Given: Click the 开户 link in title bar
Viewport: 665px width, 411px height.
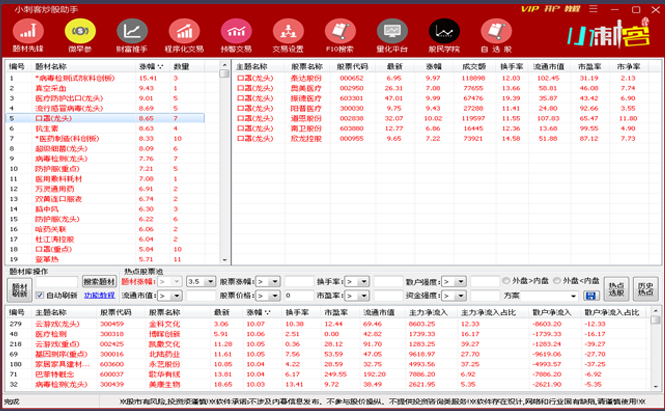Looking at the screenshot, I should point(552,9).
